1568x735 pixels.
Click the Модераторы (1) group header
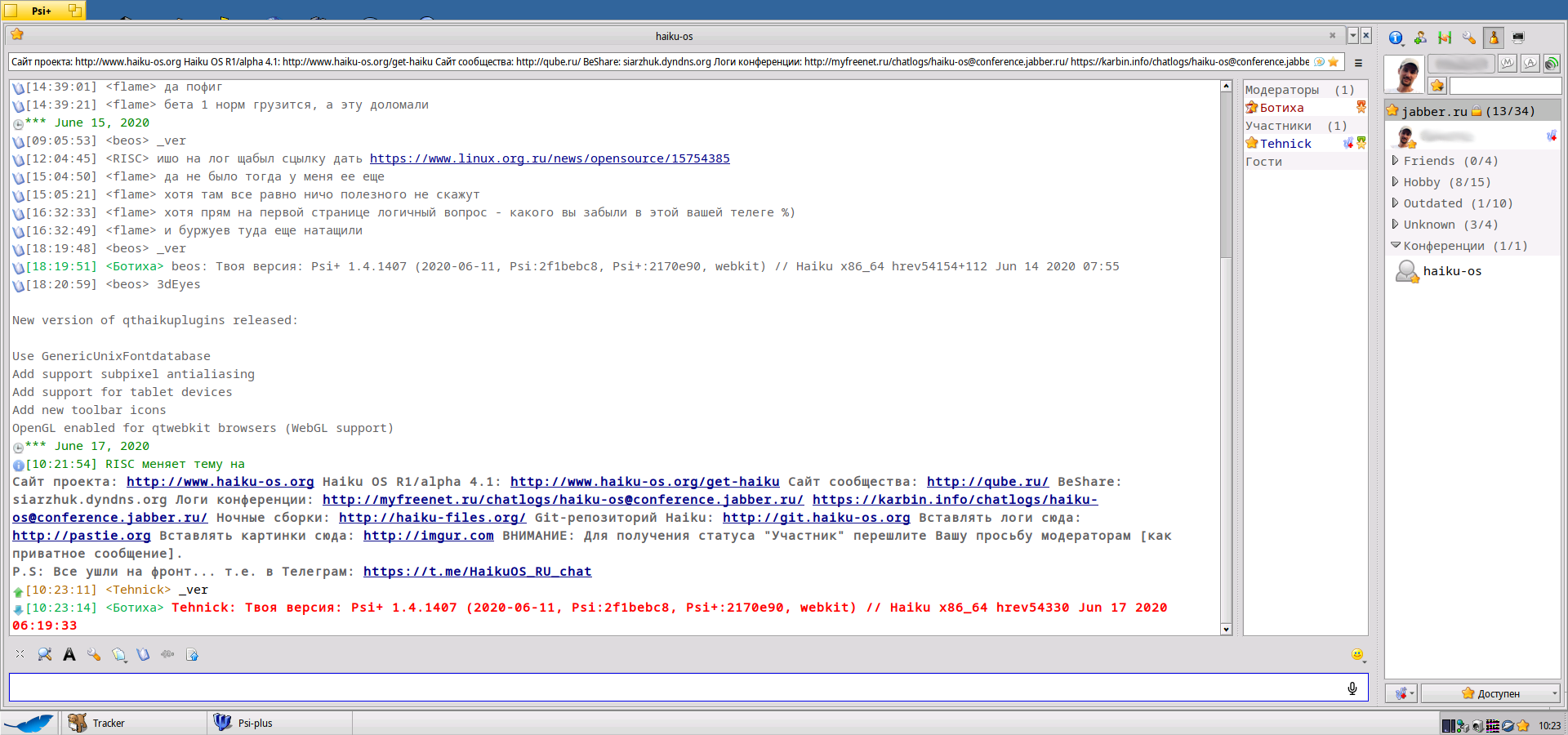(x=1305, y=90)
